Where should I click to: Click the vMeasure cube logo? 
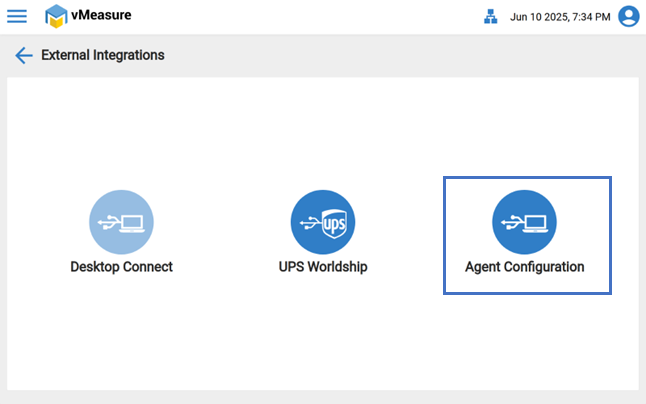tap(57, 17)
